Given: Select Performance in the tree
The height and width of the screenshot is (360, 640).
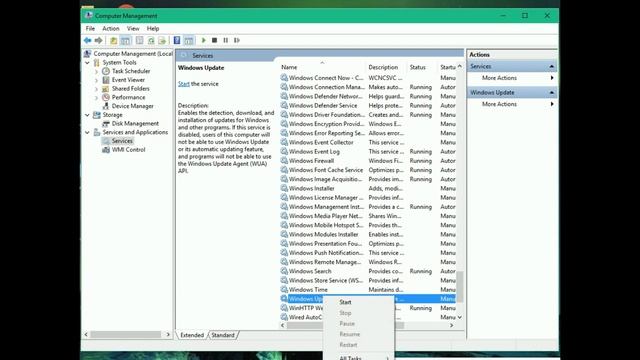Looking at the screenshot, I should (x=128, y=98).
